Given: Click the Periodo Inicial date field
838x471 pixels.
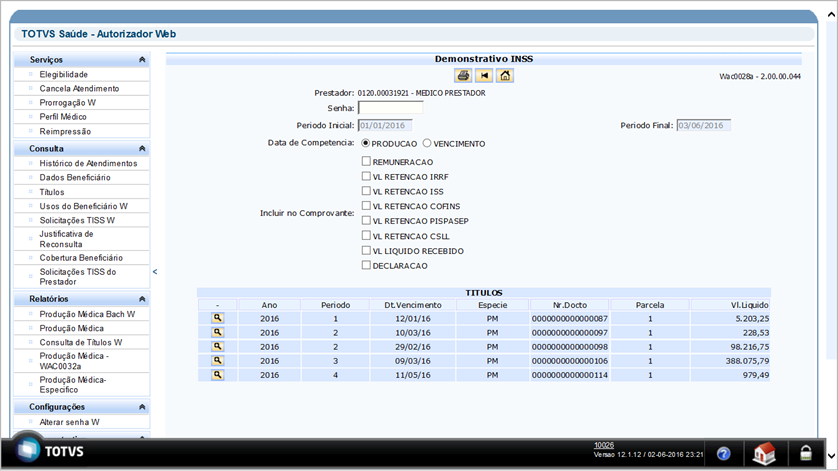Looking at the screenshot, I should coord(385,126).
